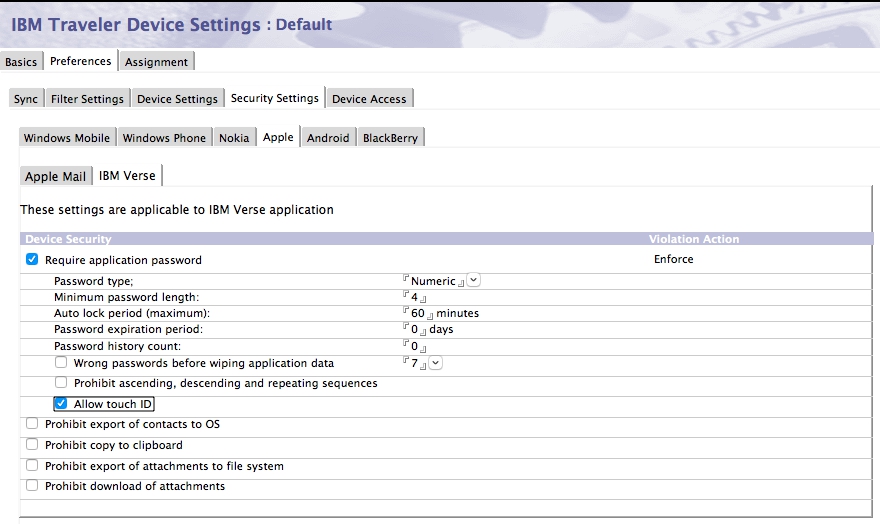This screenshot has width=880, height=524.
Task: Open the Assignment tab
Action: 157,62
